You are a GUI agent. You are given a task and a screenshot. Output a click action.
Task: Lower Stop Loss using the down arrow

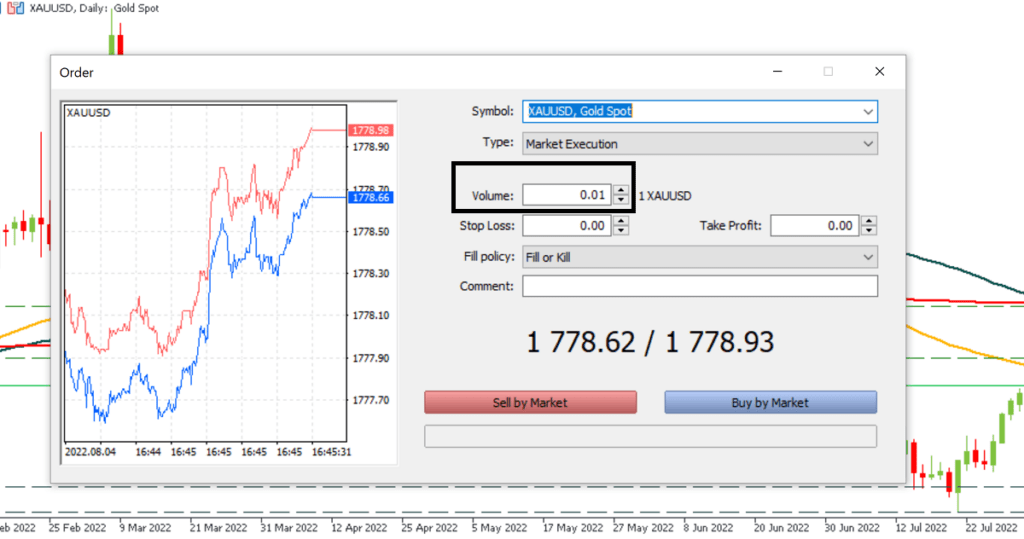coord(621,231)
